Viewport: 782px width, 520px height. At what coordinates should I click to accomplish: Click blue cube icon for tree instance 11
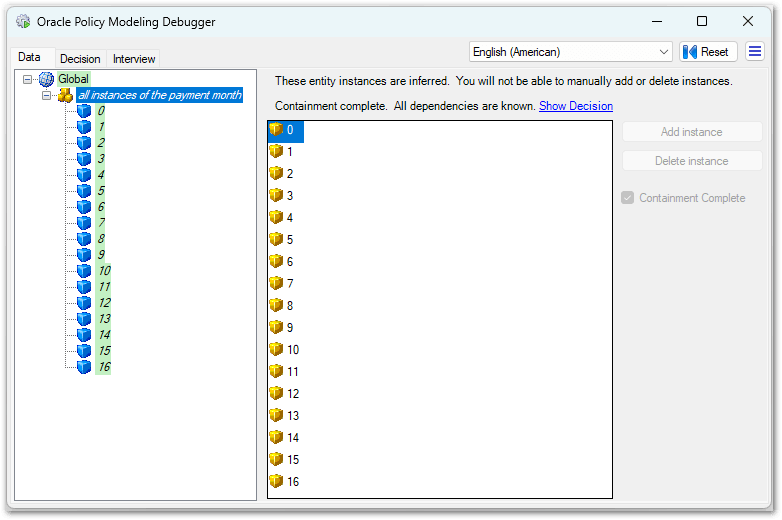point(84,287)
